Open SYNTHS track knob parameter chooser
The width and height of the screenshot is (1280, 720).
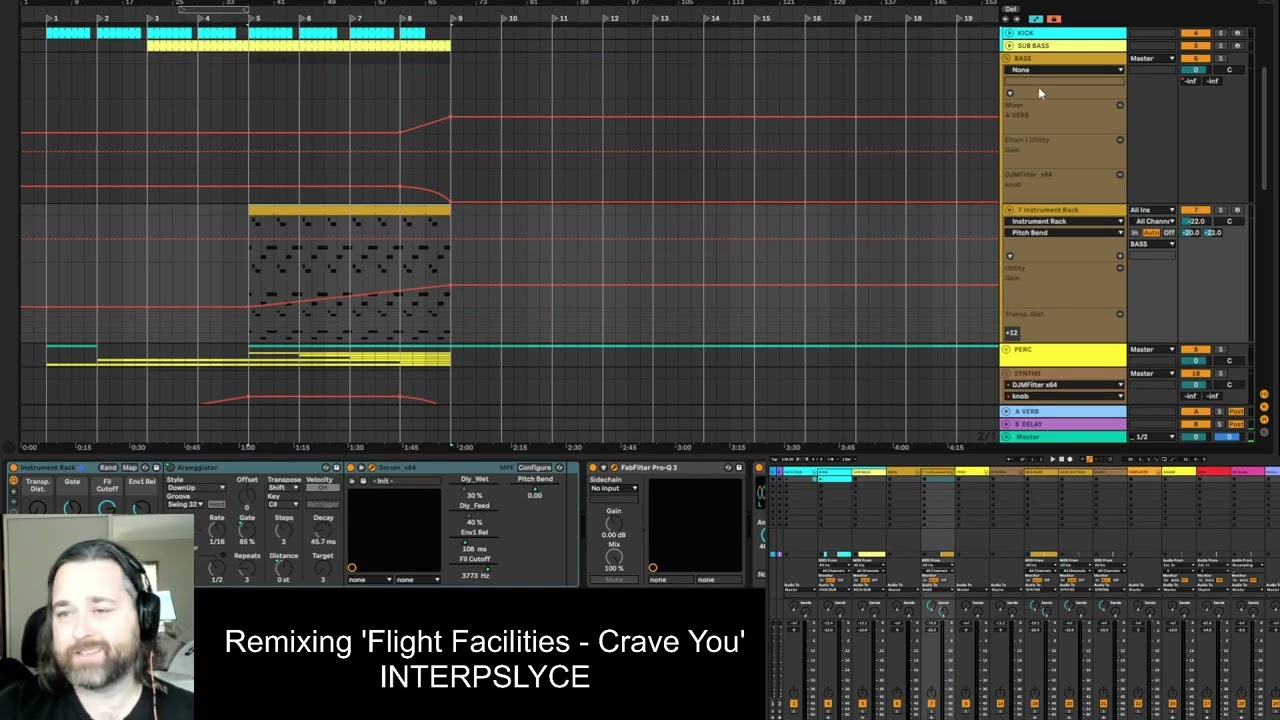pos(1064,396)
